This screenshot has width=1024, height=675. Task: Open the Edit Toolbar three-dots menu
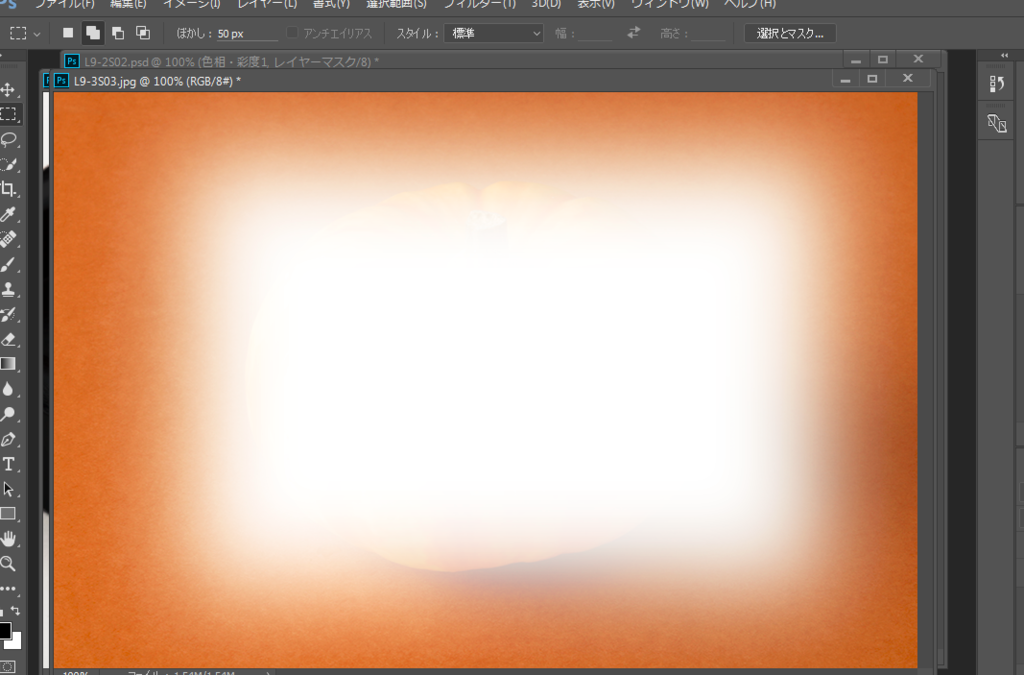click(x=8, y=589)
